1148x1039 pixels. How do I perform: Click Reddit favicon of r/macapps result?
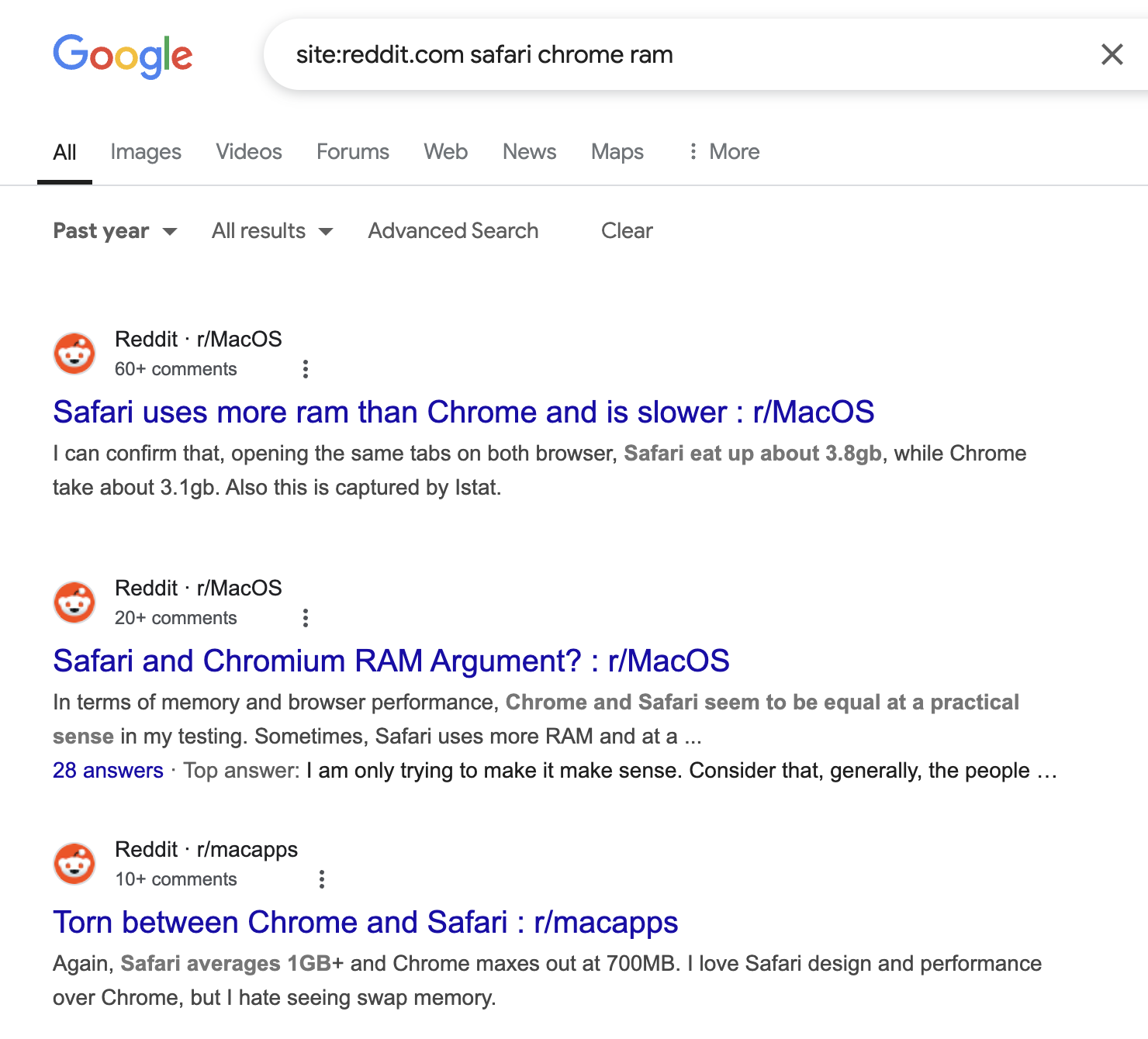(x=74, y=864)
